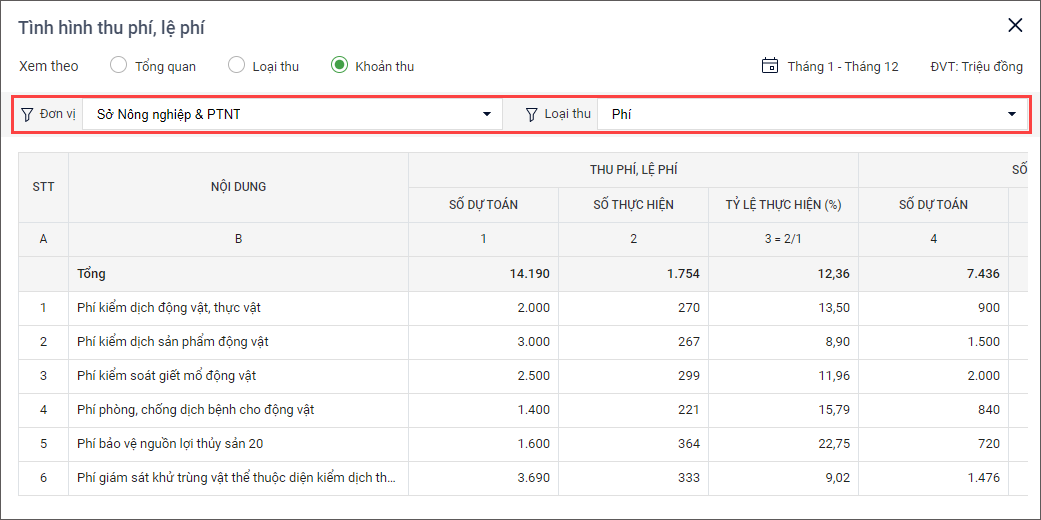The image size is (1041, 520).
Task: Click Phí kiểm dịch sản phẩm động vật row
Action: point(172,342)
